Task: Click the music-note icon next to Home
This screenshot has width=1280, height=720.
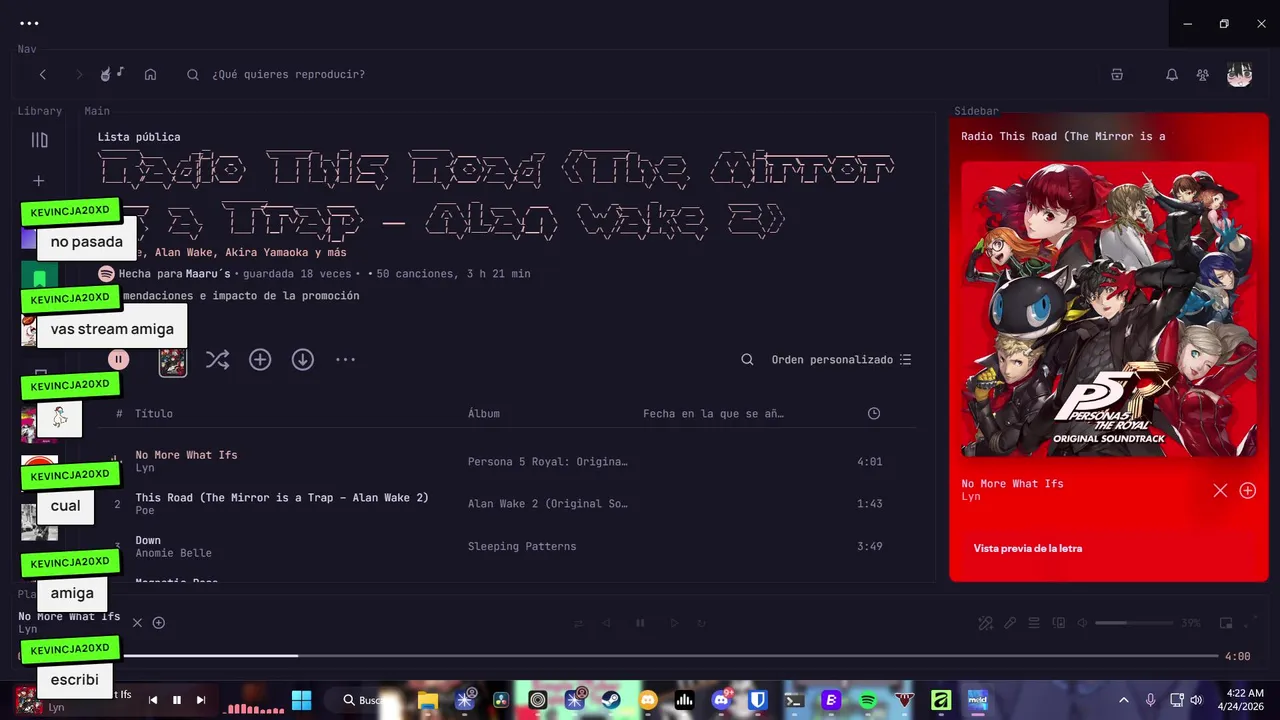Action: [x=112, y=74]
